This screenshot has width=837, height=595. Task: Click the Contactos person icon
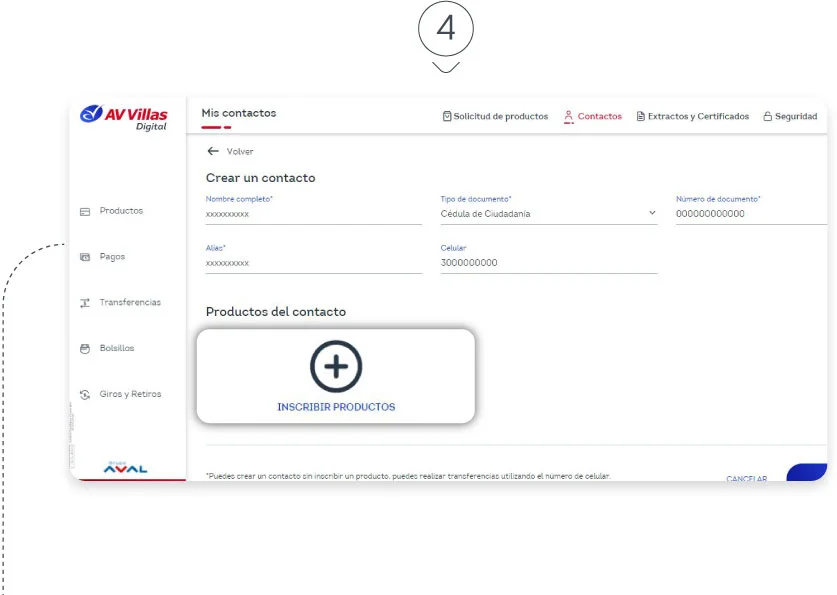pos(569,116)
